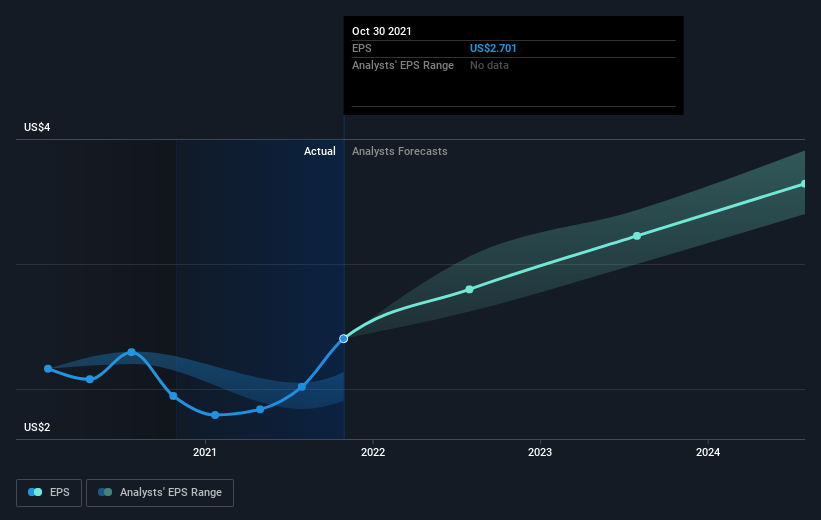Image resolution: width=821 pixels, height=520 pixels.
Task: Click the 2024 x-axis label
Action: (708, 452)
